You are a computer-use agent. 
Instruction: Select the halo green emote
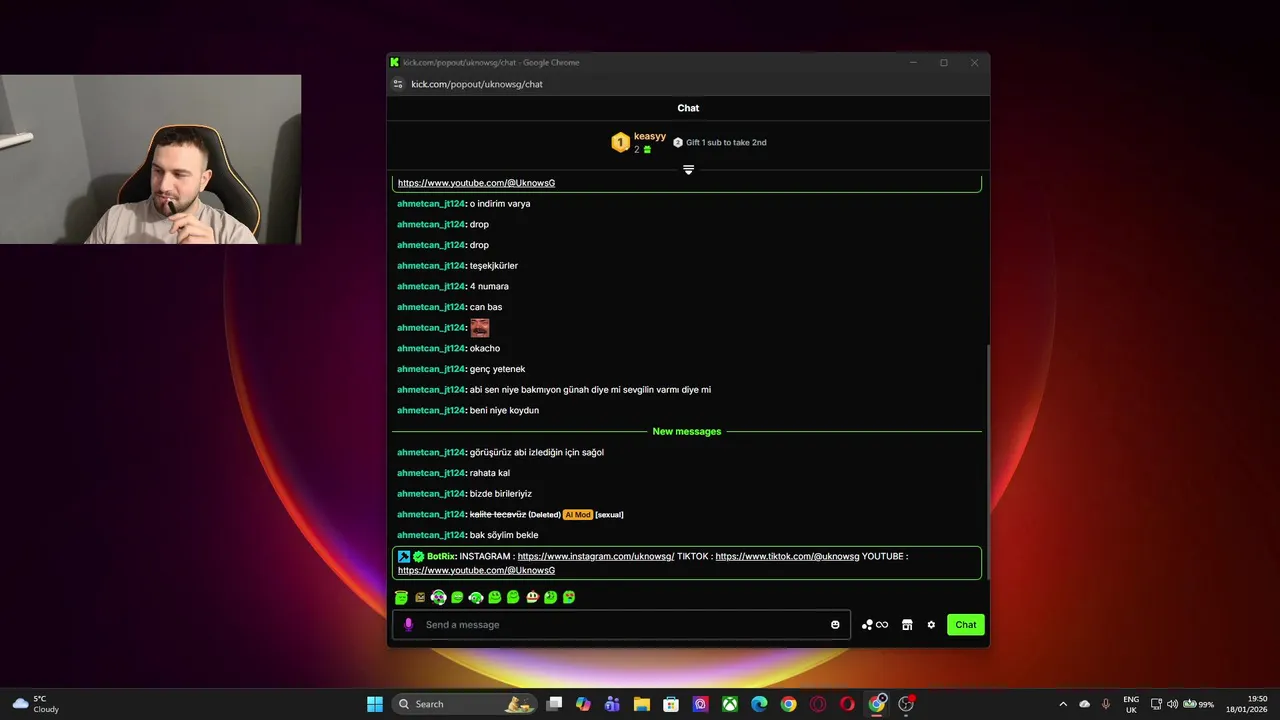pyautogui.click(x=401, y=597)
